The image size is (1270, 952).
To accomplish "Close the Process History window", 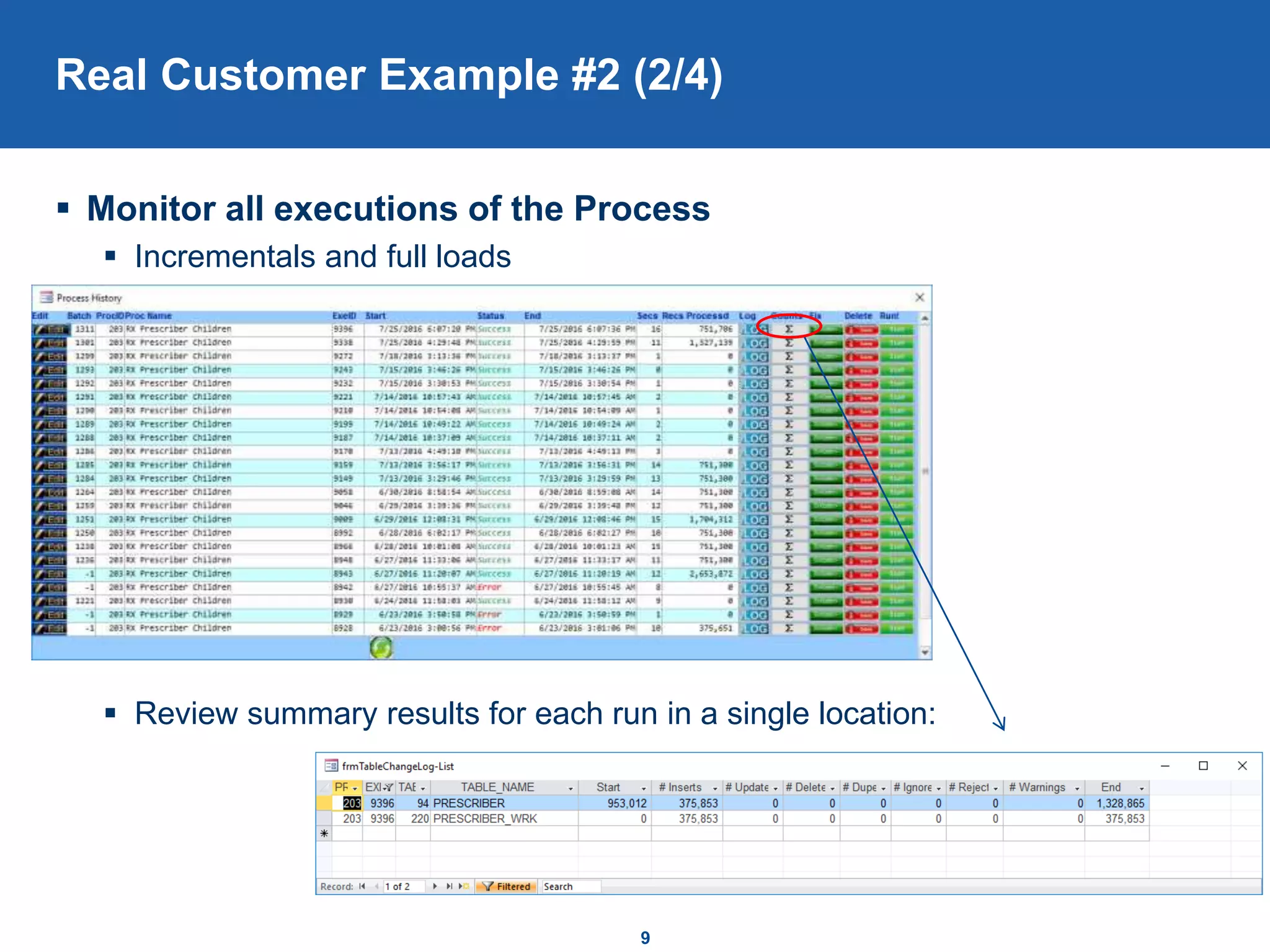I will point(920,297).
